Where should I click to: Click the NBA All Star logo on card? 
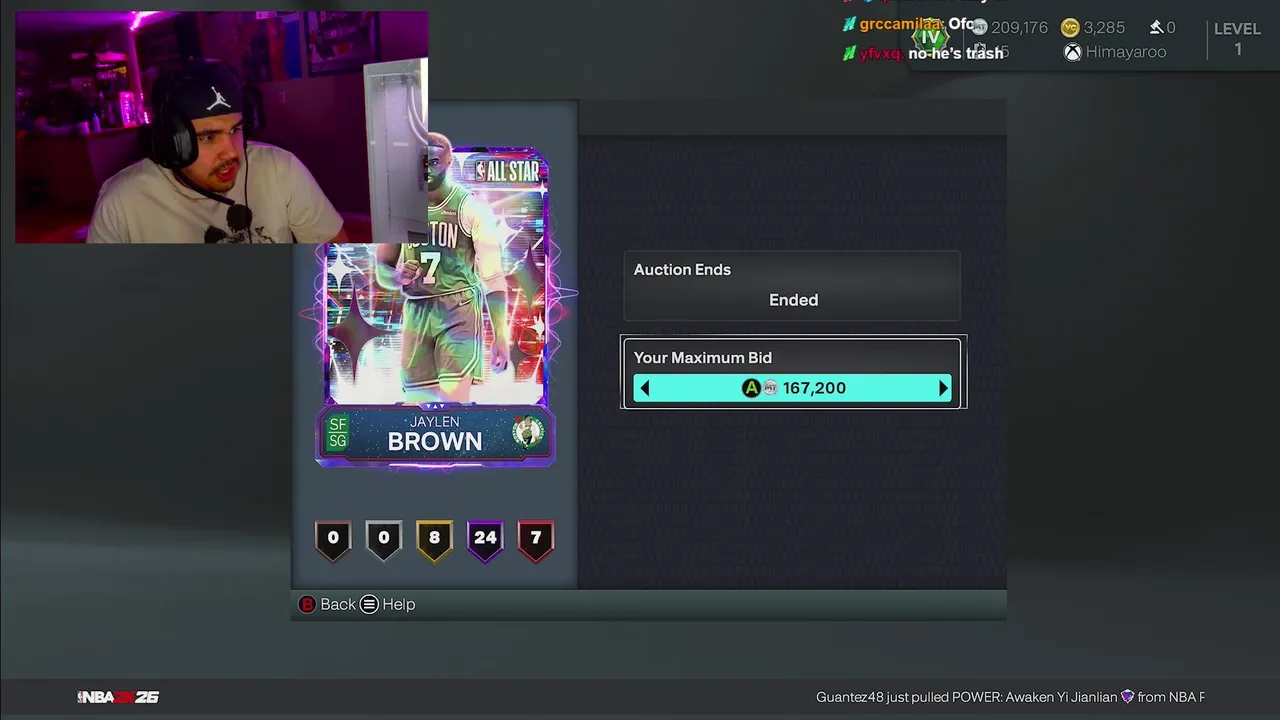[x=508, y=171]
